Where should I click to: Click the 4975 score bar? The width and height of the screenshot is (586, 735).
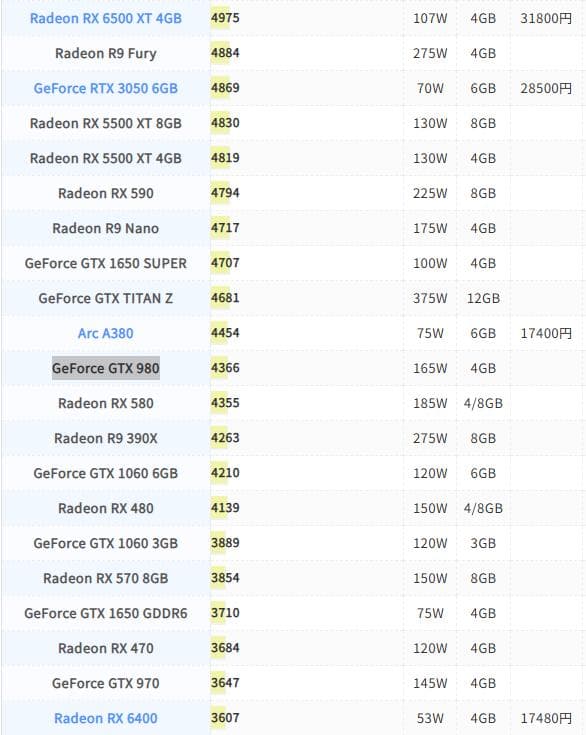[225, 18]
